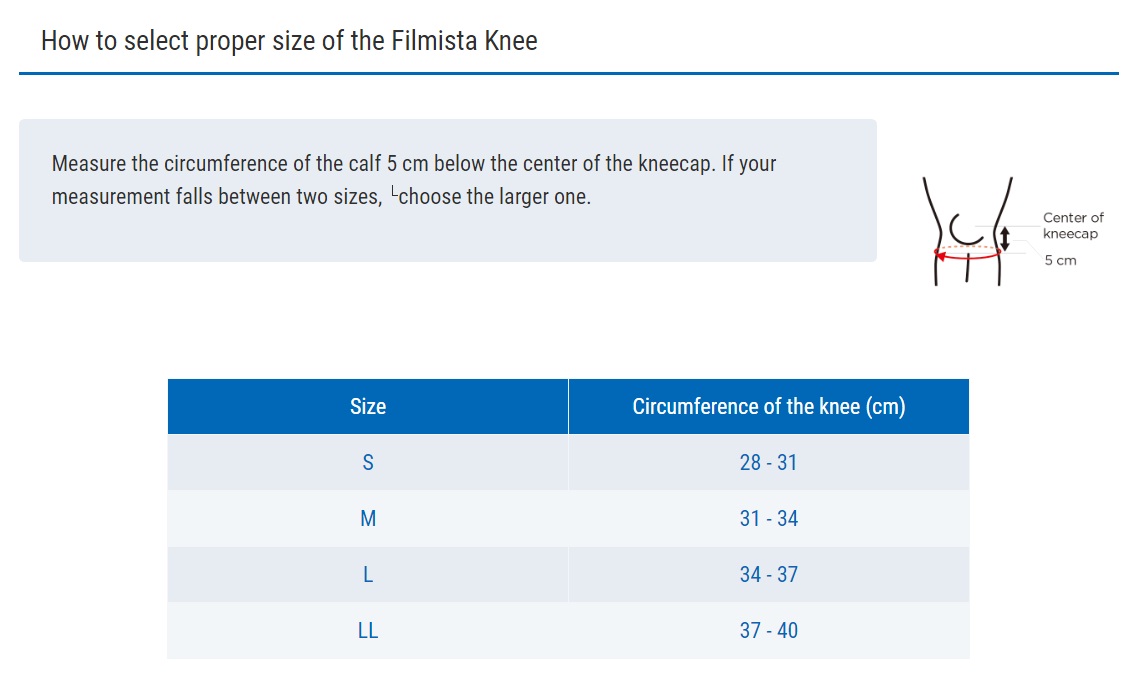The height and width of the screenshot is (691, 1133).
Task: Click the '31 - 34' circumference value
Action: [768, 519]
